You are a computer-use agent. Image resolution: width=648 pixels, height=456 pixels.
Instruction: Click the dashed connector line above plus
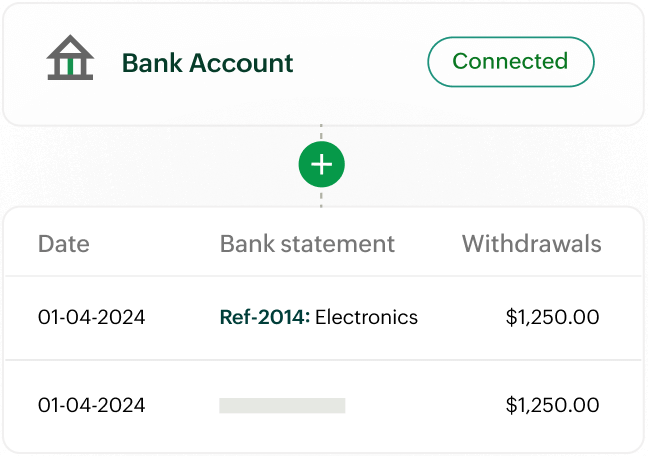[321, 133]
